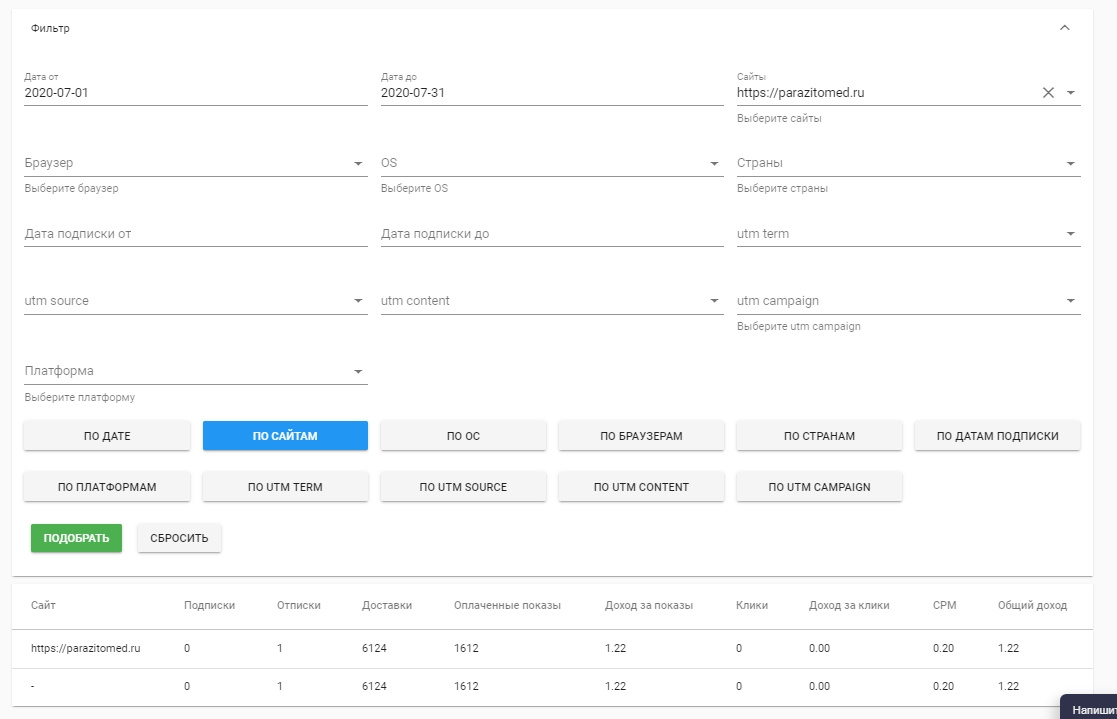Click the Сайт column header

tap(43, 605)
